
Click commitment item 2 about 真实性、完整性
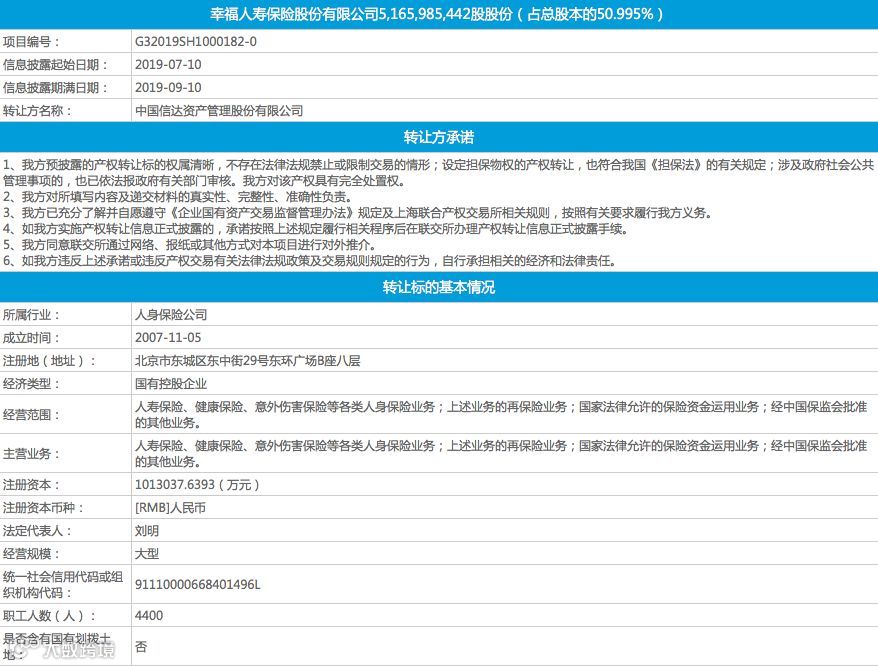click(x=178, y=197)
